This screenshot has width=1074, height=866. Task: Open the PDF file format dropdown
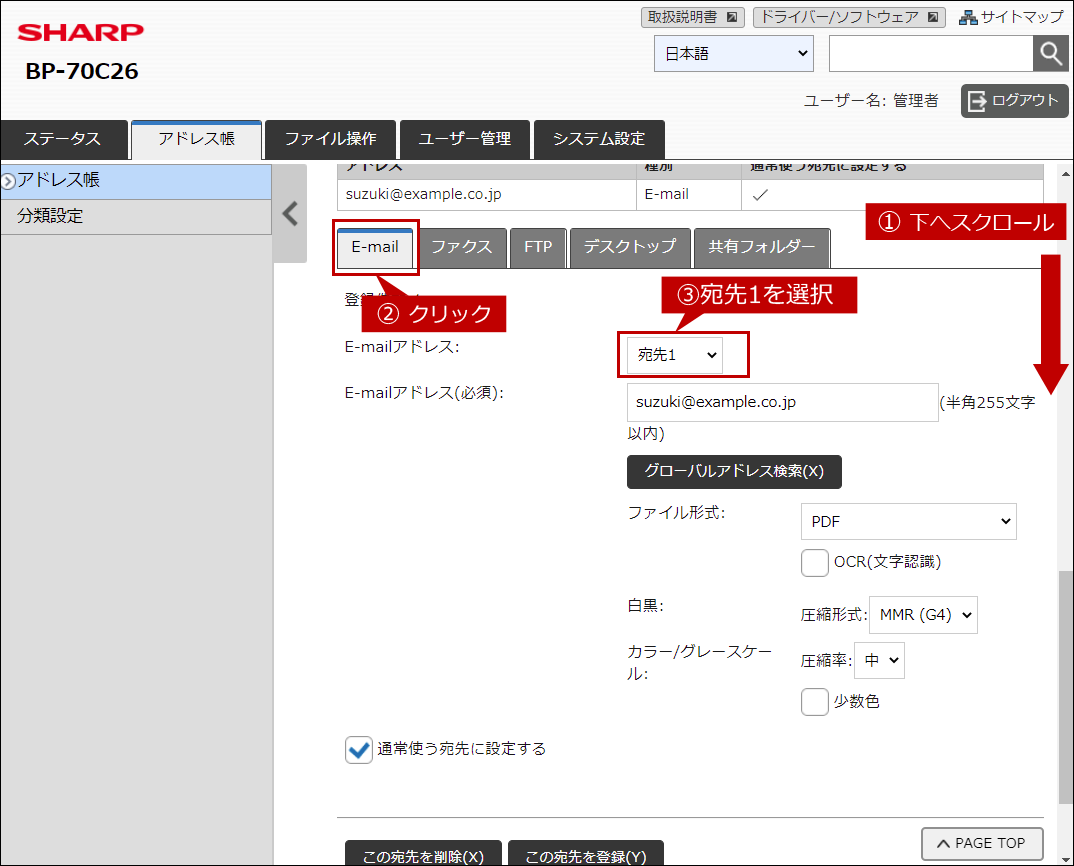pyautogui.click(x=908, y=521)
